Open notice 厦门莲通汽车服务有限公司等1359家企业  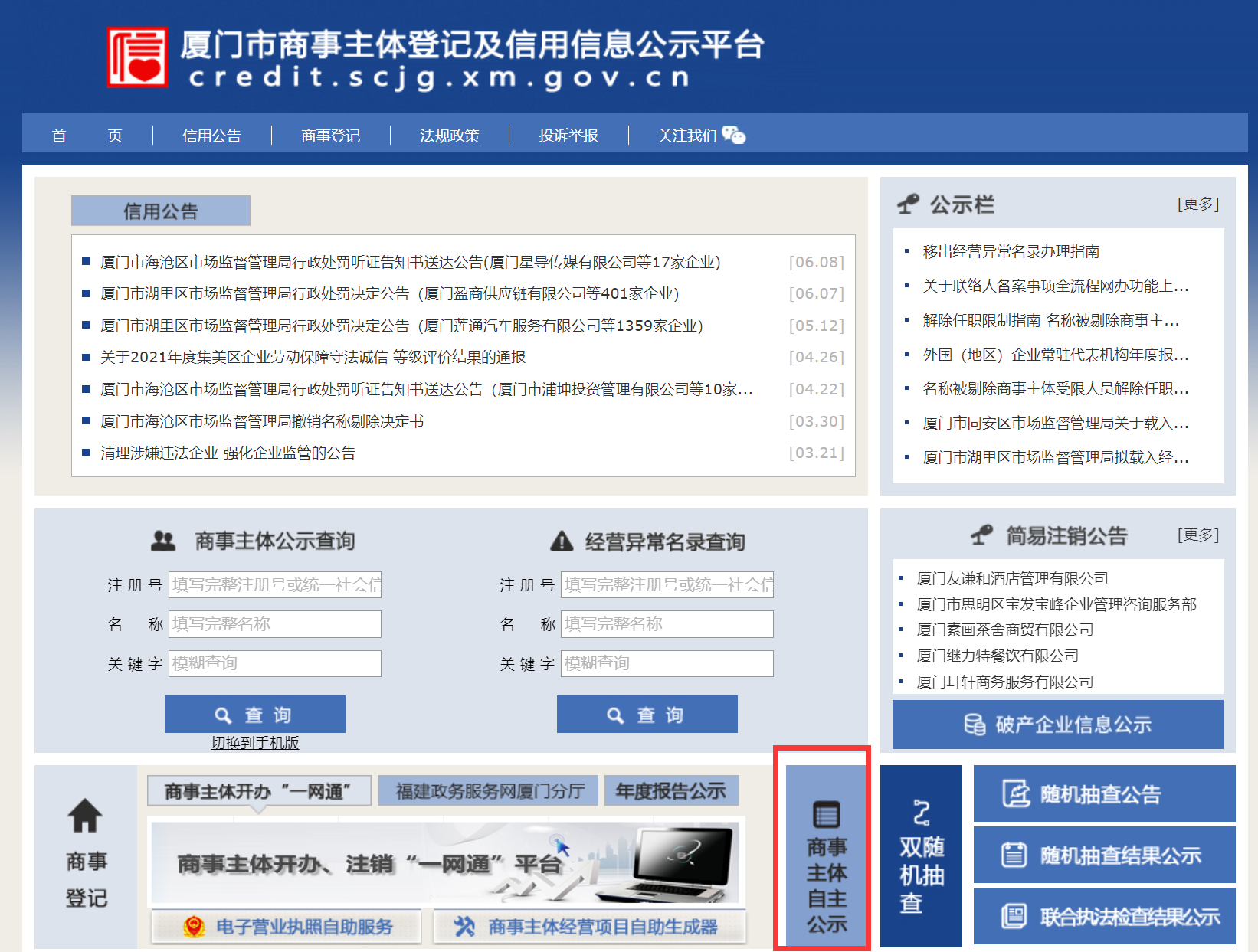pos(402,326)
